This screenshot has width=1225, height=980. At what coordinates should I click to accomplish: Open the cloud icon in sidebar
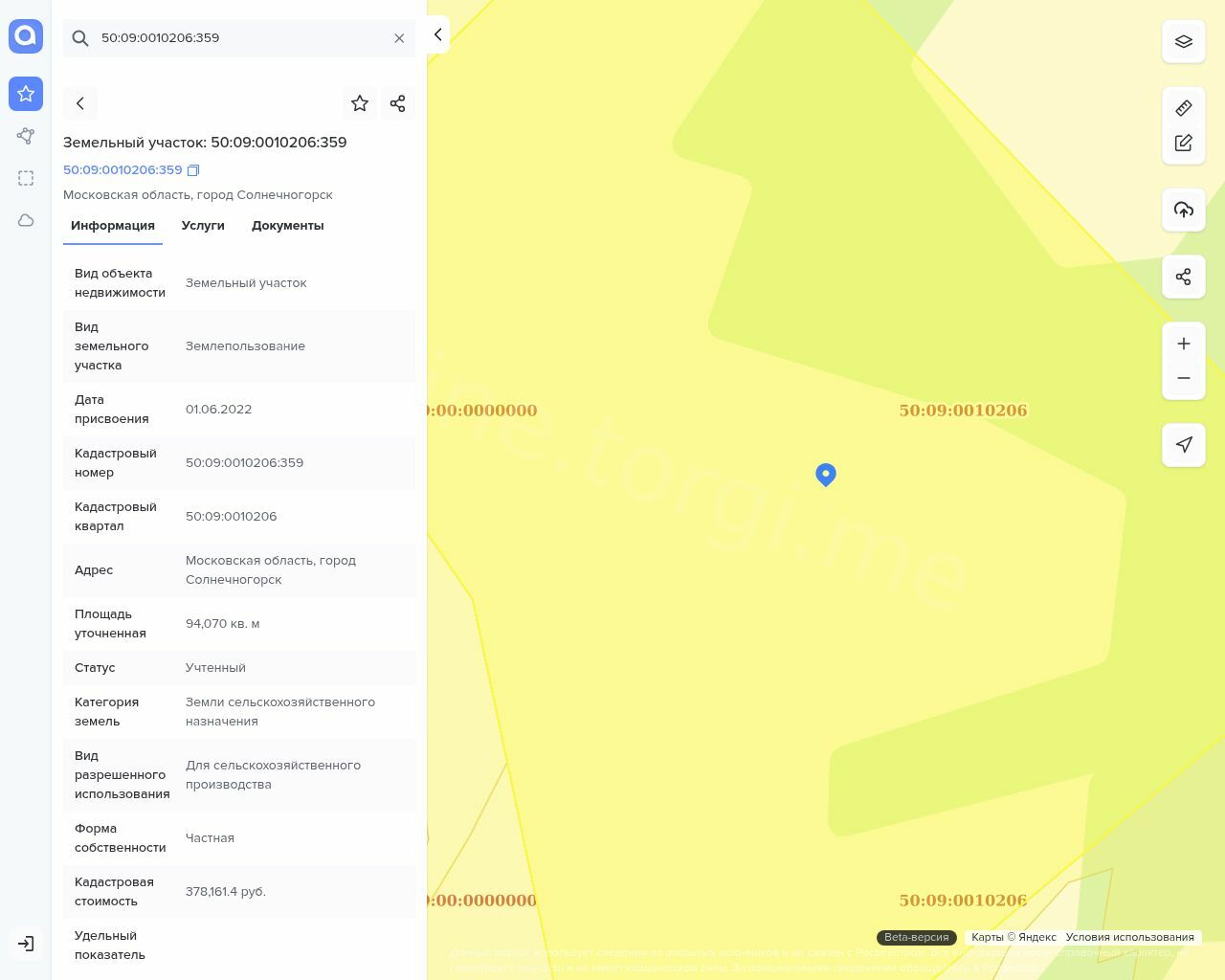tap(26, 220)
